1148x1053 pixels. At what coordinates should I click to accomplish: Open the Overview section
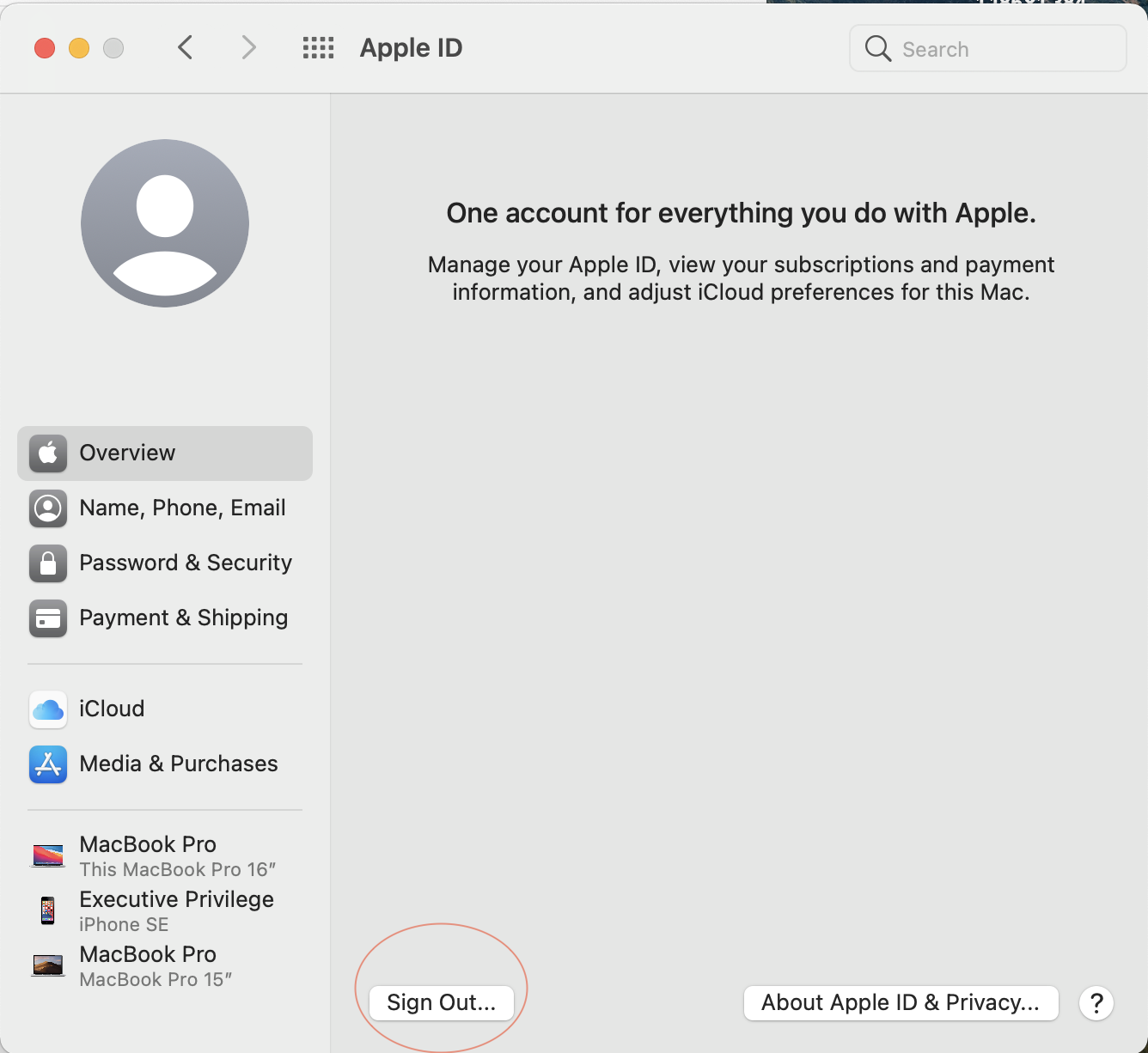(x=165, y=453)
